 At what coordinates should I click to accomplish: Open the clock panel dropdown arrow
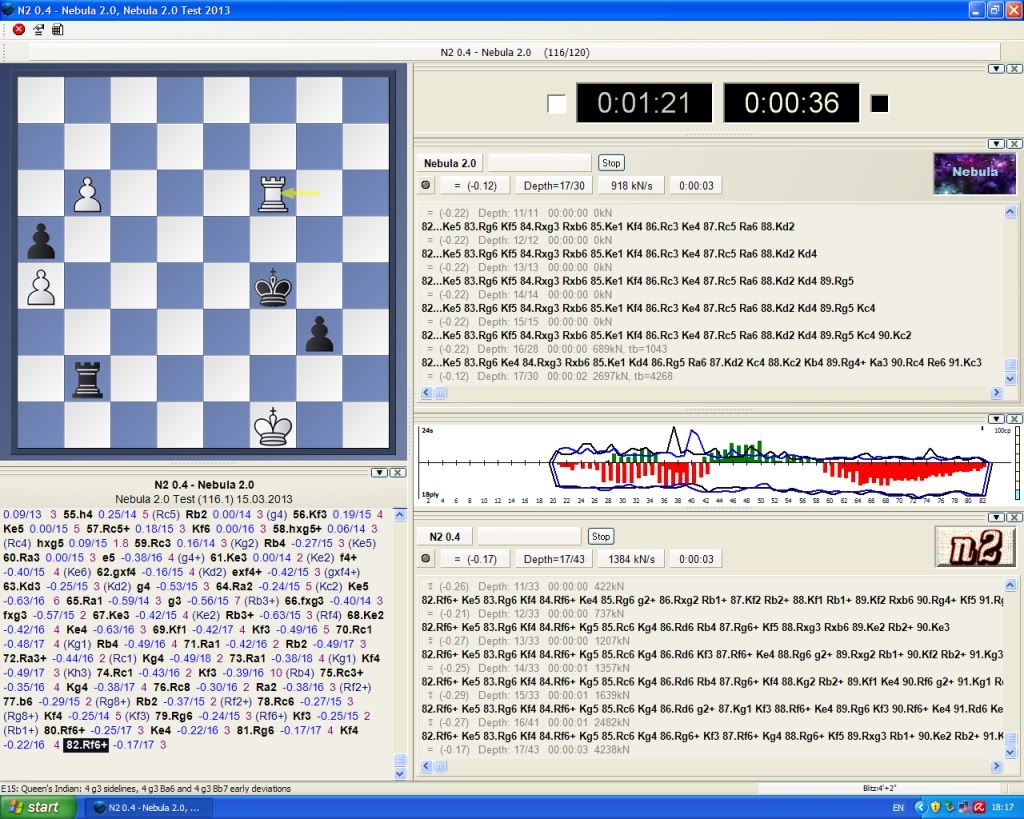pyautogui.click(x=995, y=68)
